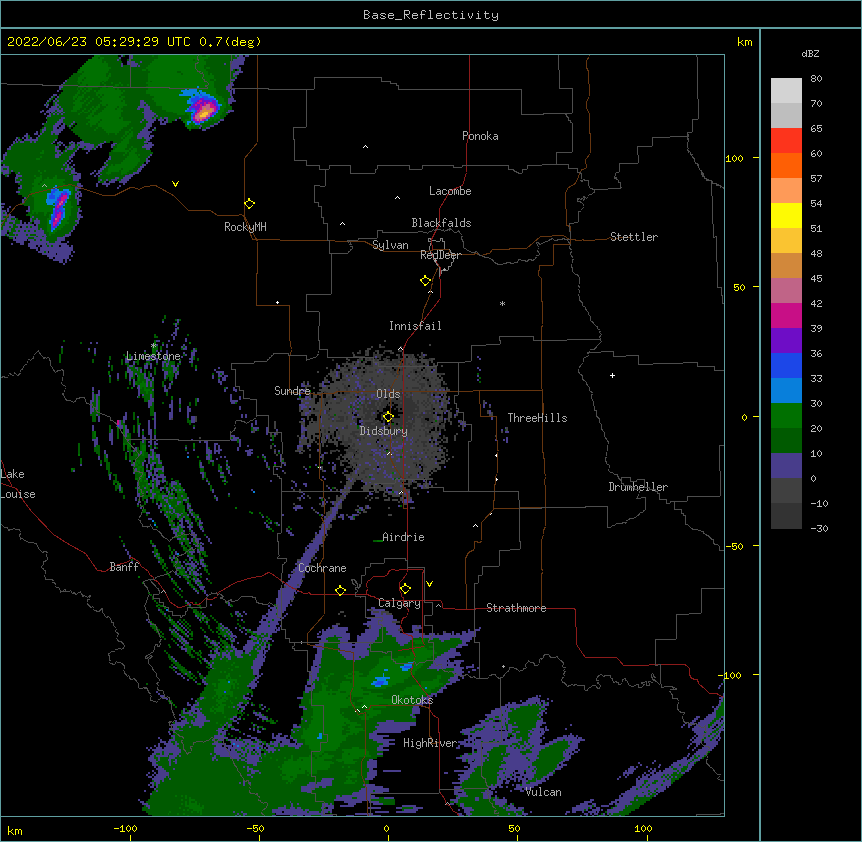This screenshot has width=862, height=842.
Task: Click the 10 dBZ slate-blue legend swatch
Action: (x=786, y=466)
